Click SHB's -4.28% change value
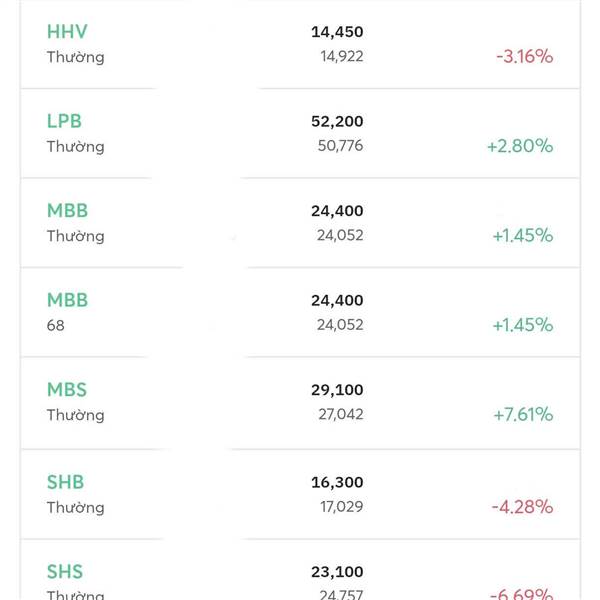The image size is (600, 600). [x=522, y=506]
